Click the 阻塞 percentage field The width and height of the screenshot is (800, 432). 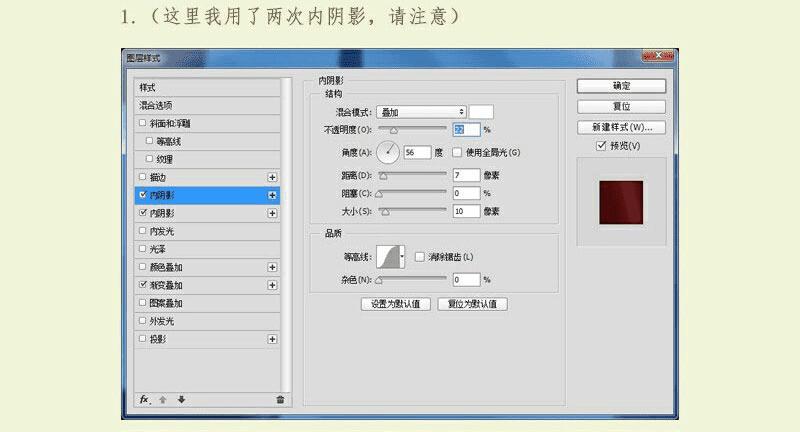pos(466,193)
